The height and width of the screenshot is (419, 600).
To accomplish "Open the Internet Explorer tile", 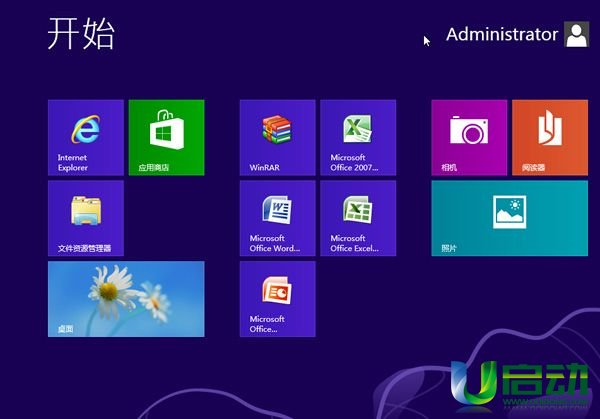I will (x=86, y=138).
